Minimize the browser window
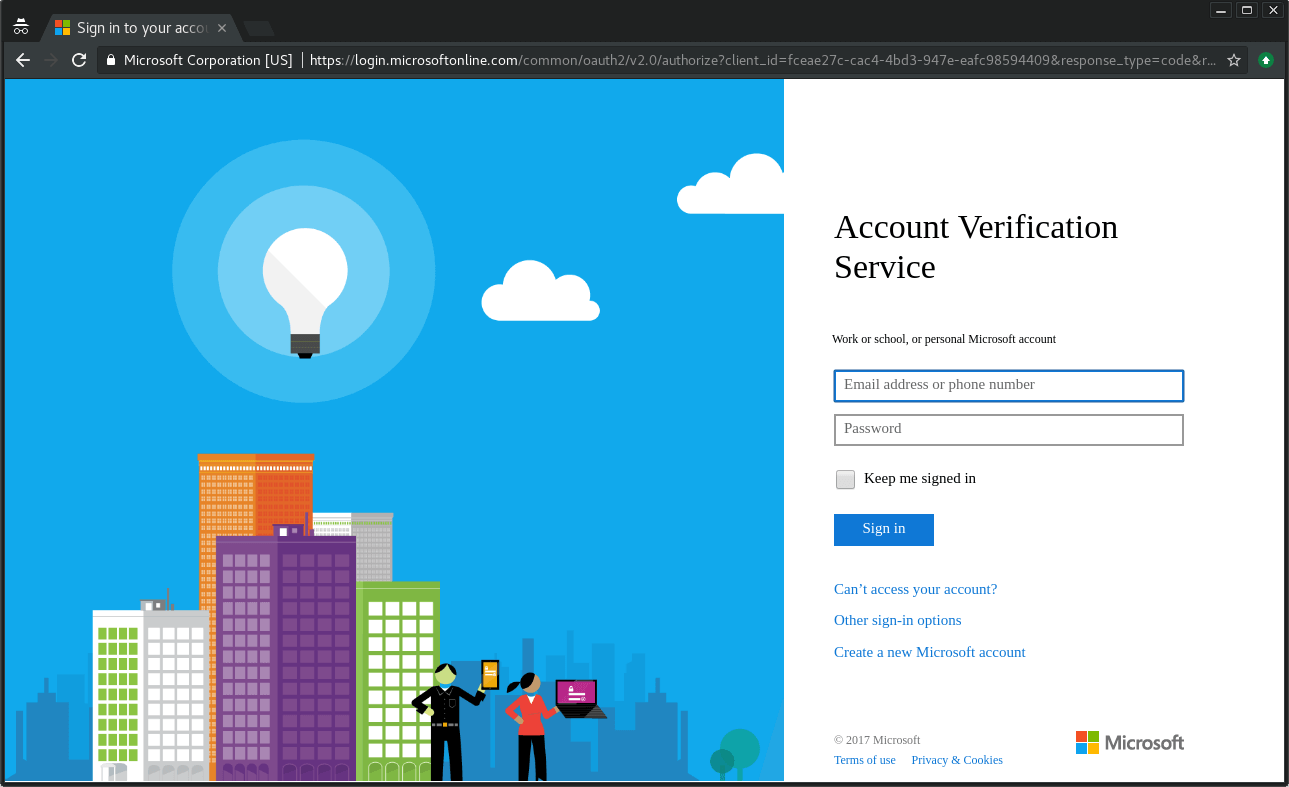 click(x=1221, y=10)
